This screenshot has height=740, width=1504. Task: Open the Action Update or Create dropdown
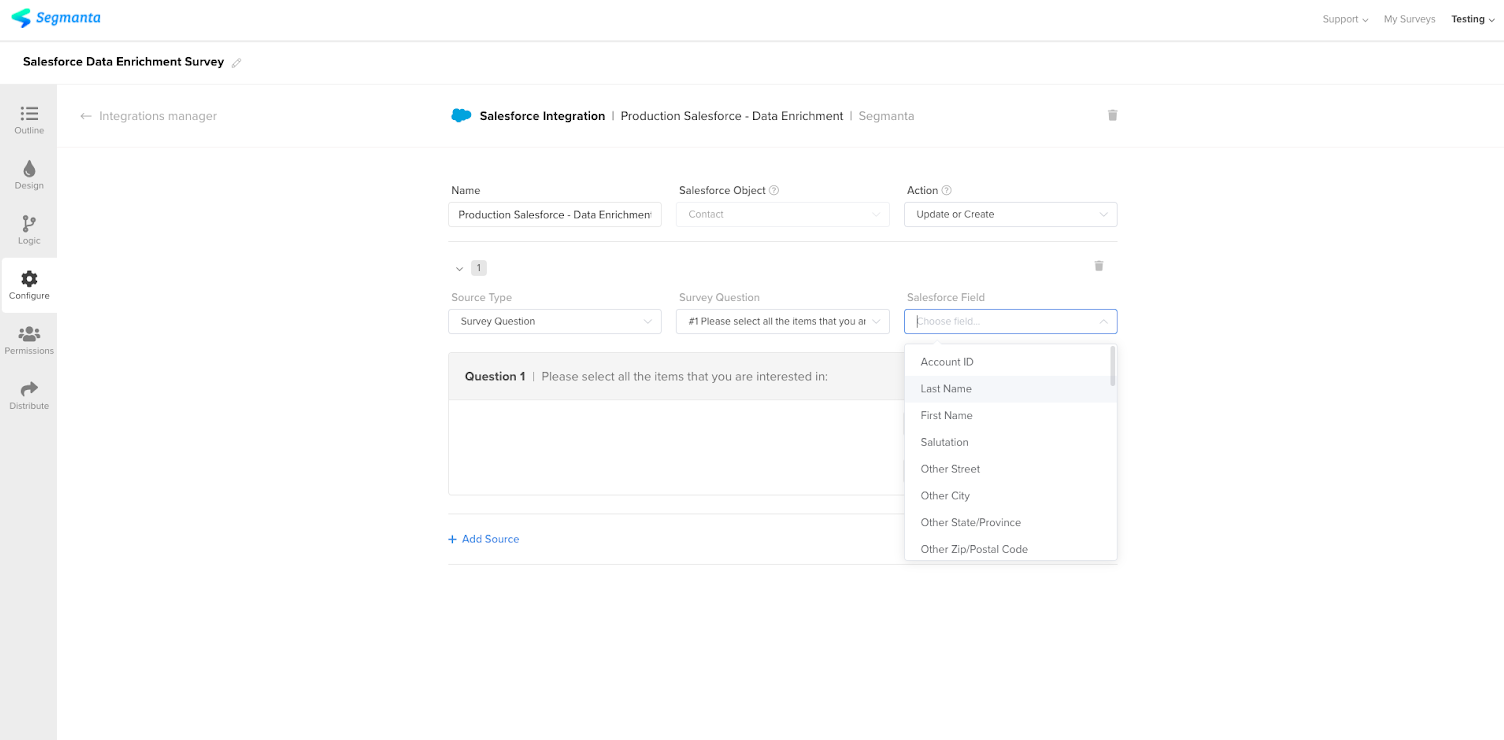(1010, 214)
